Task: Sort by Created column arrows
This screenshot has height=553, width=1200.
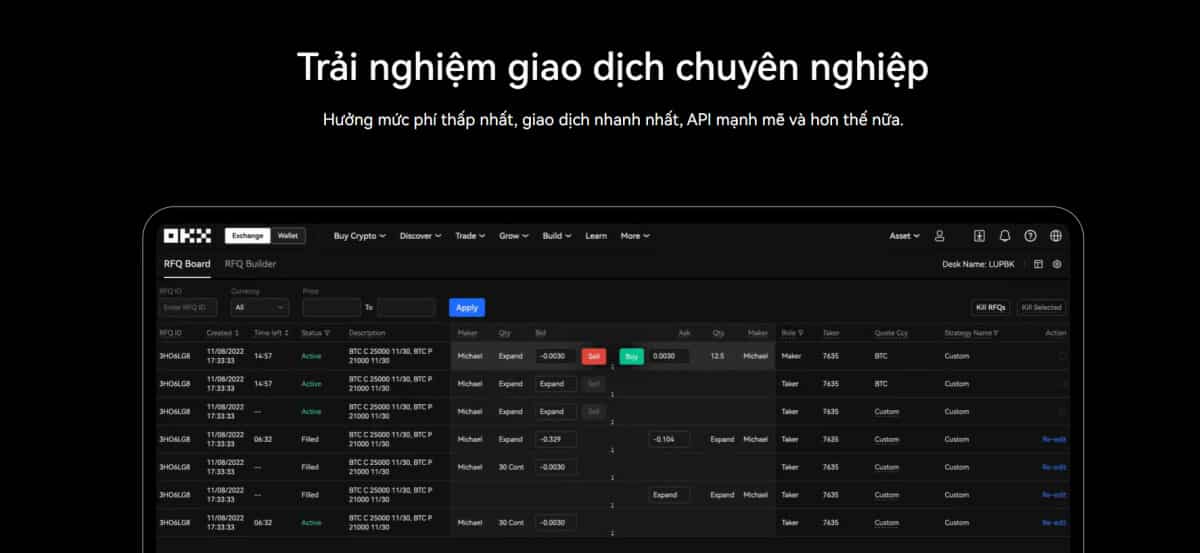Action: tap(237, 333)
